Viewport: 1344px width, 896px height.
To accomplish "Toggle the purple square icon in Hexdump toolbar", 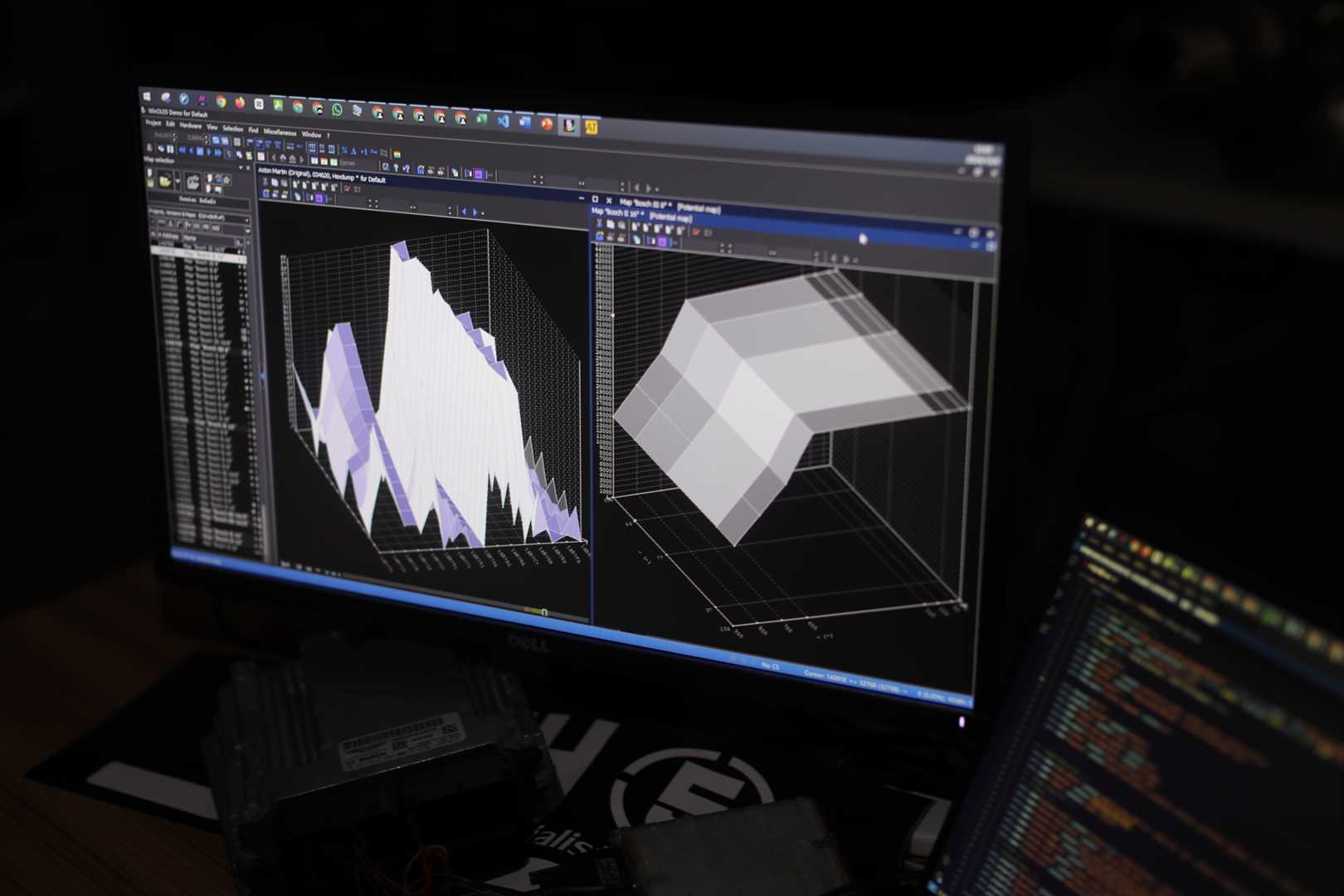I will [x=319, y=198].
